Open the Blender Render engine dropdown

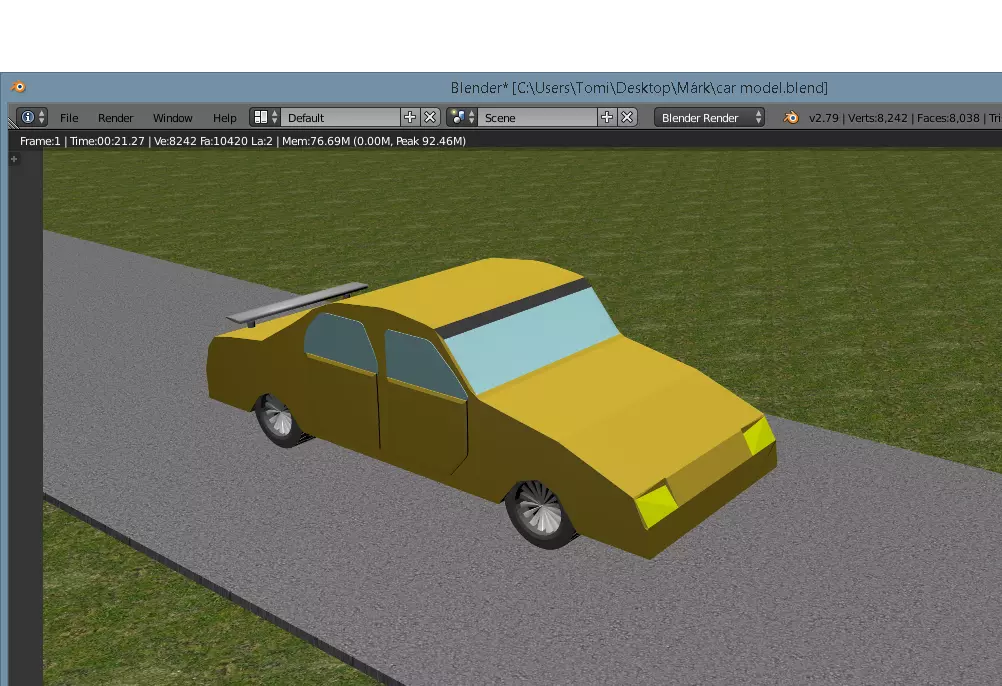click(x=709, y=118)
